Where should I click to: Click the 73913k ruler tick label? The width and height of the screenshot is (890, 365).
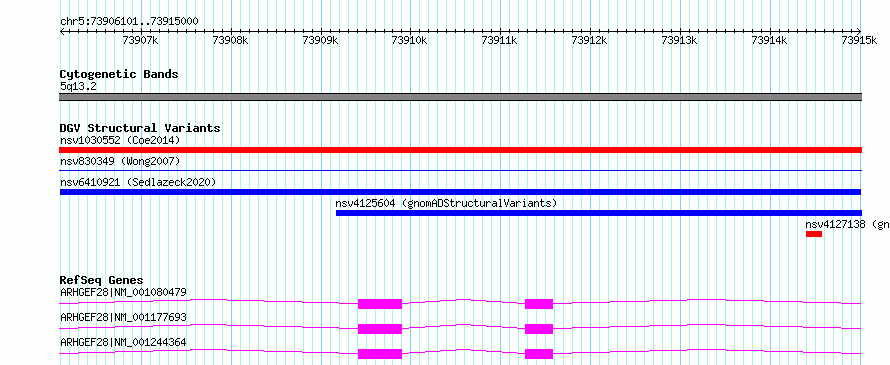tap(679, 40)
